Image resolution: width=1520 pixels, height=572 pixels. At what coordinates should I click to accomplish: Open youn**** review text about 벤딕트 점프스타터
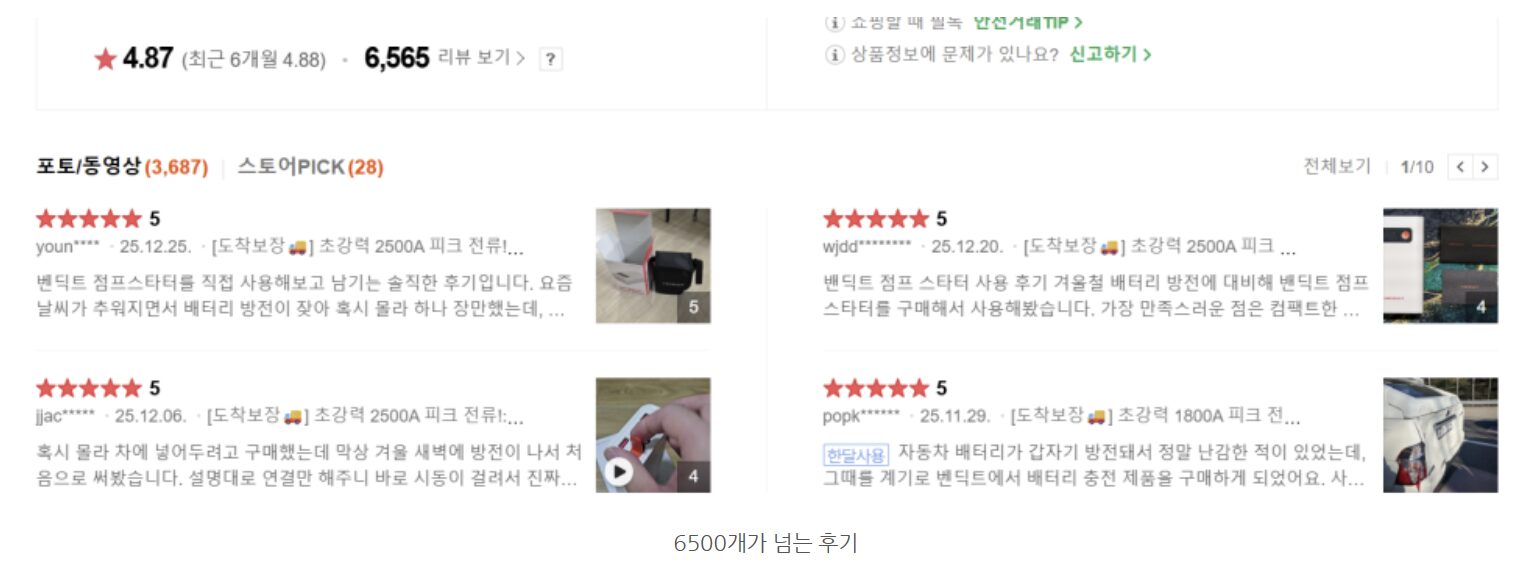pyautogui.click(x=305, y=296)
